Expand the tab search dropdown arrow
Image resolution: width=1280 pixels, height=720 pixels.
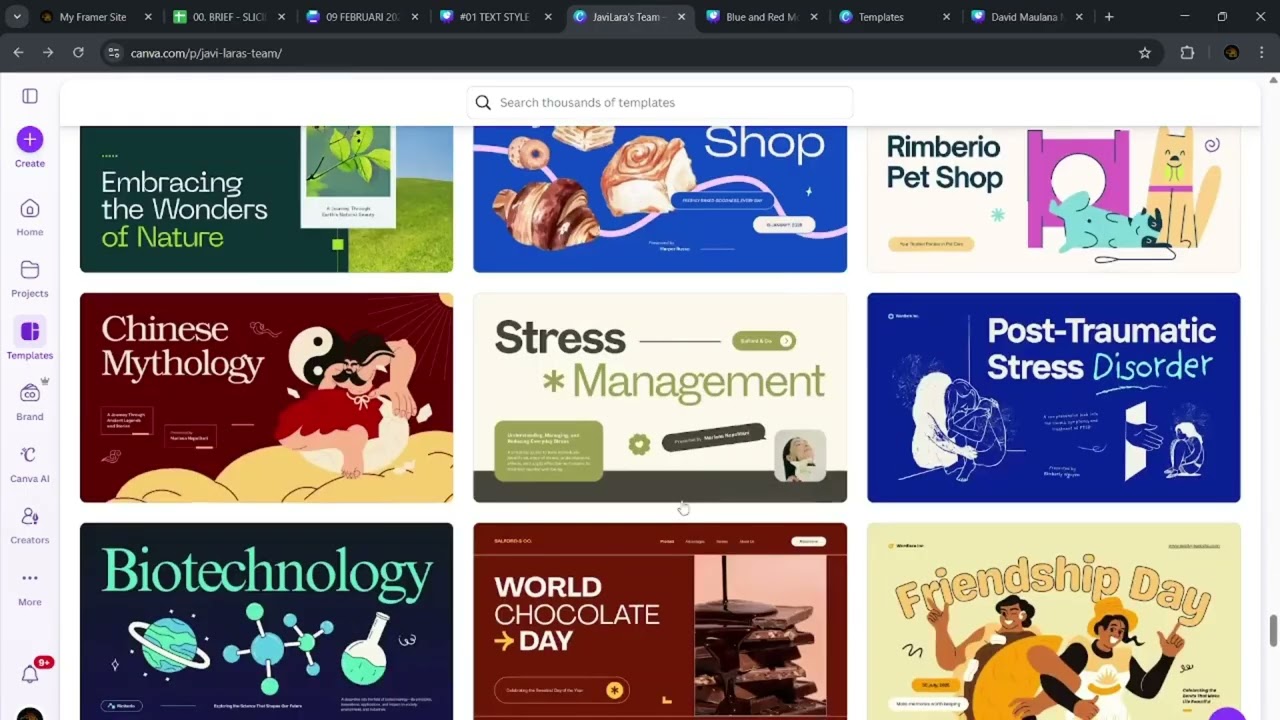(x=16, y=17)
